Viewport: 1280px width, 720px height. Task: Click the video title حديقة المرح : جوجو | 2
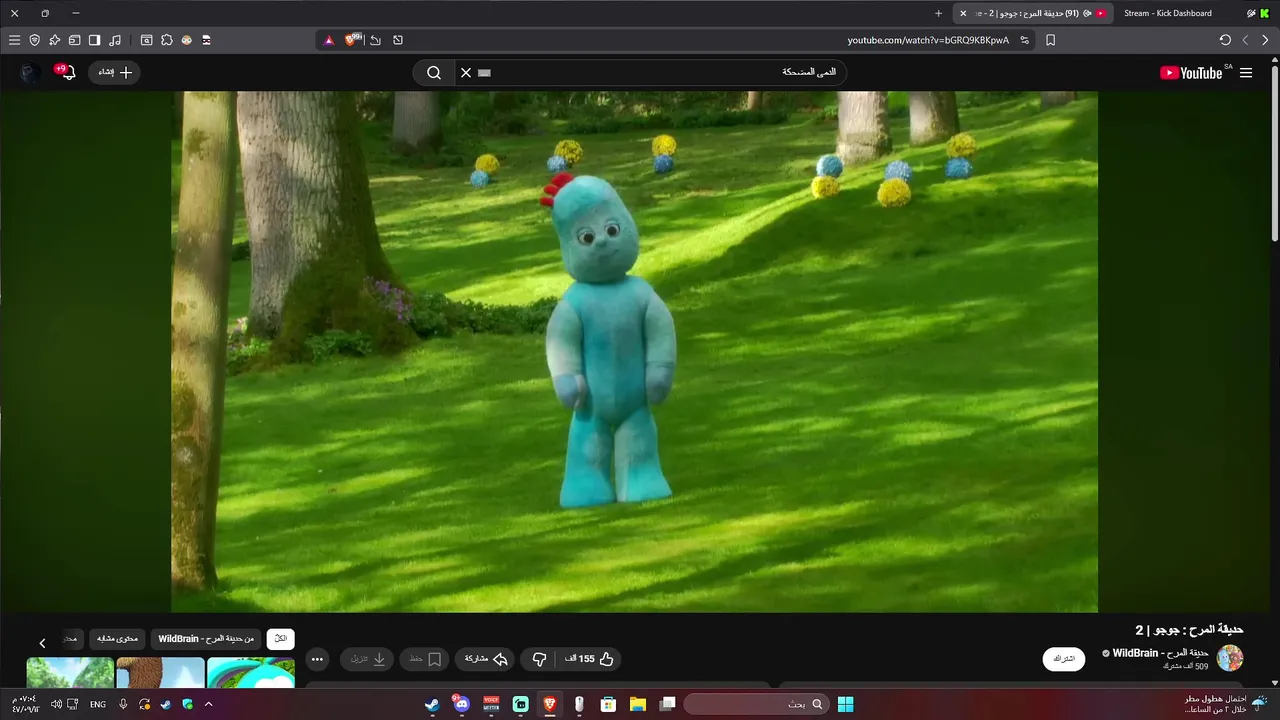tap(1189, 629)
